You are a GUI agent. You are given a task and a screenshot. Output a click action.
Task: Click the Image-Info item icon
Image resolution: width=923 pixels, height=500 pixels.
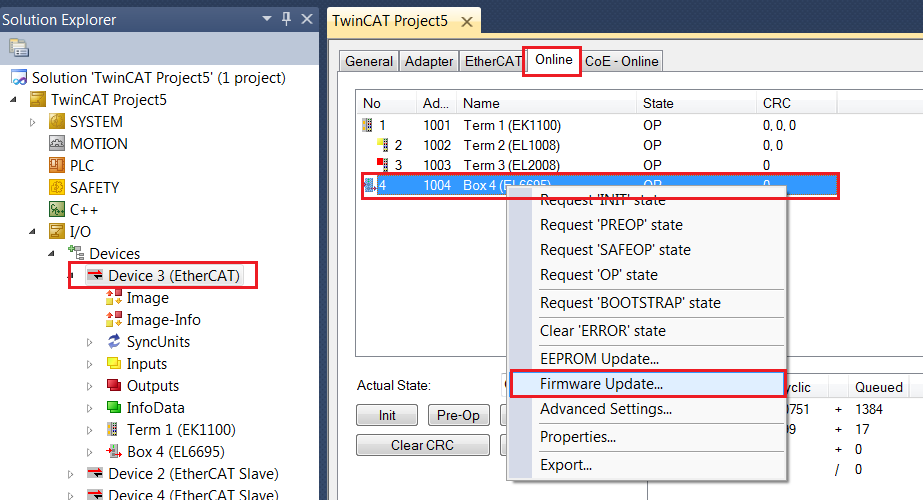(114, 320)
